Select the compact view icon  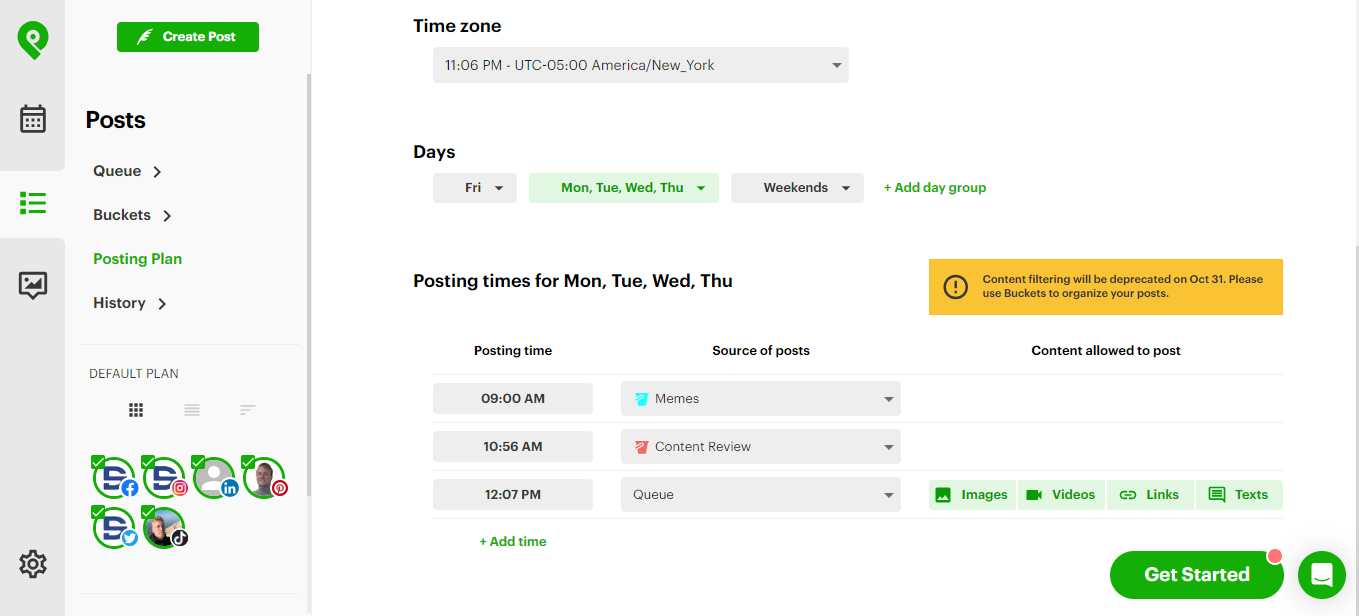click(247, 409)
